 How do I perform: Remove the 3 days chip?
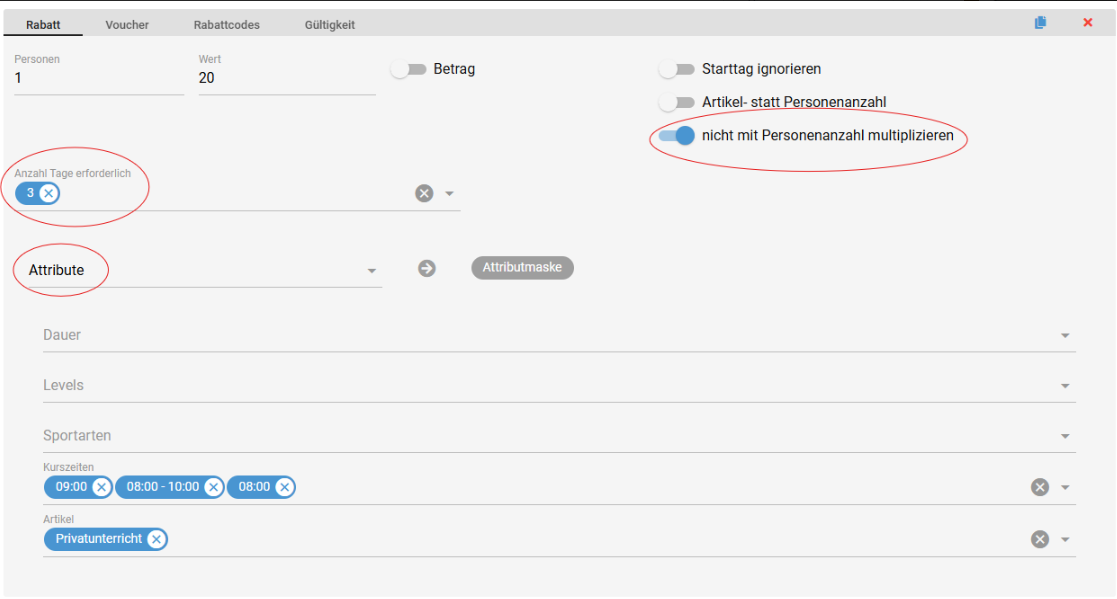pos(48,193)
